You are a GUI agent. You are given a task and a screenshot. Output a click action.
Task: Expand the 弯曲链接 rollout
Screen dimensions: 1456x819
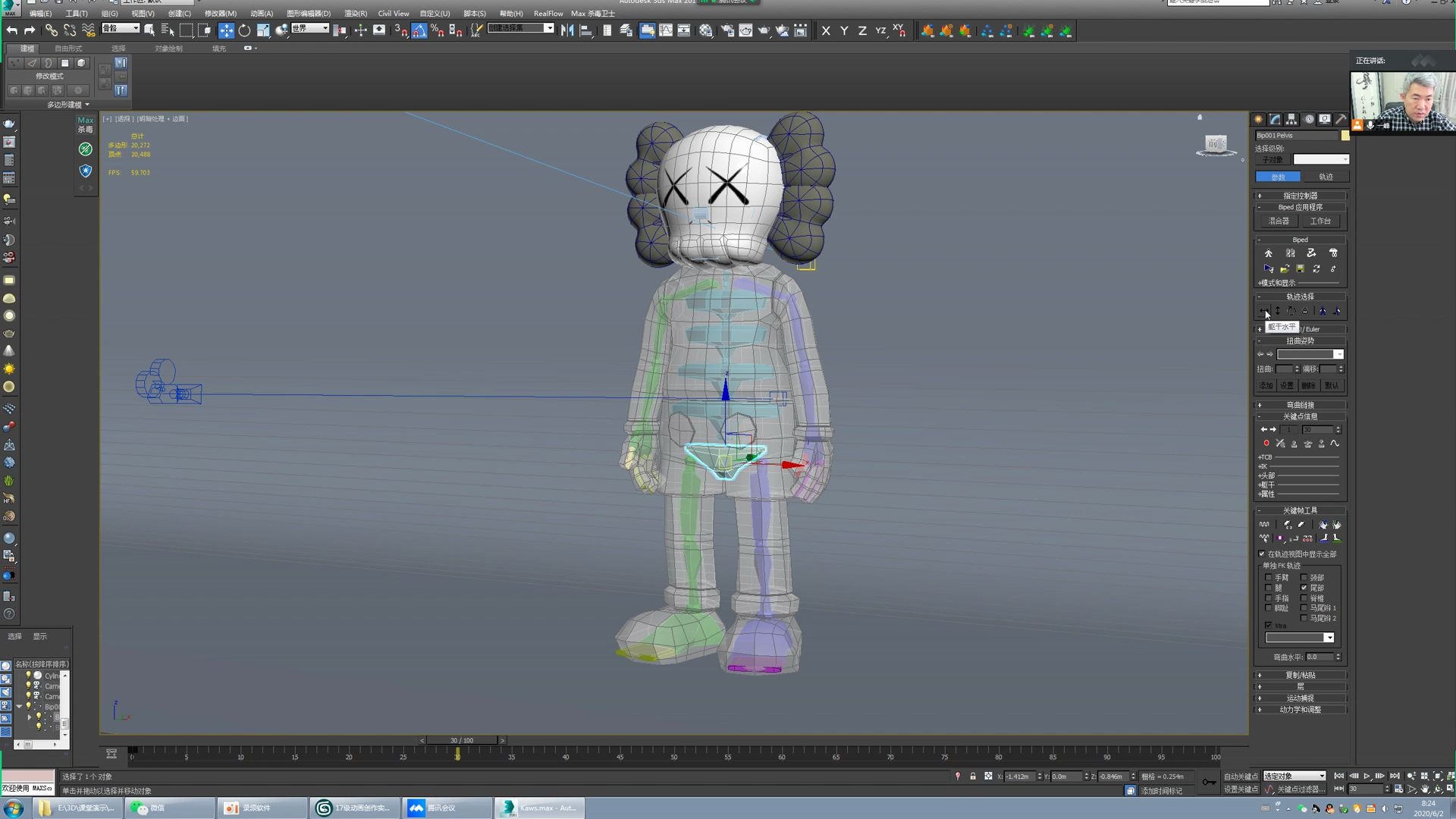point(1300,405)
